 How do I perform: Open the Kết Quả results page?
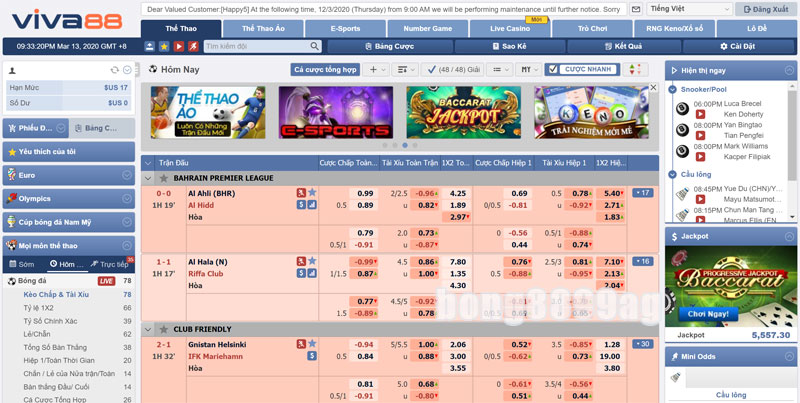pyautogui.click(x=623, y=46)
